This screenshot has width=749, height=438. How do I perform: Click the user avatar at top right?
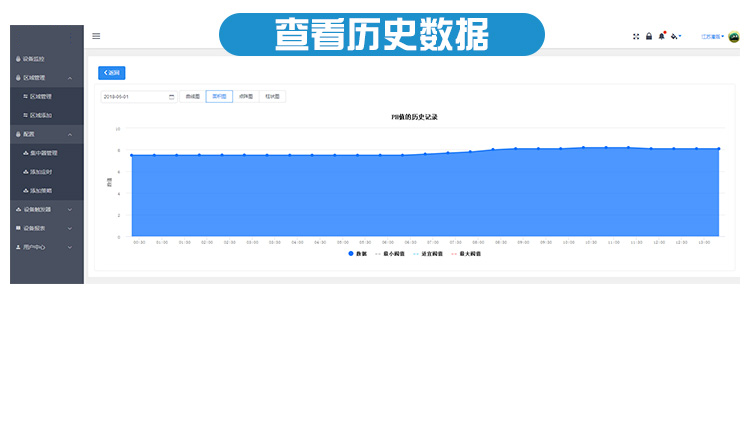pos(733,37)
